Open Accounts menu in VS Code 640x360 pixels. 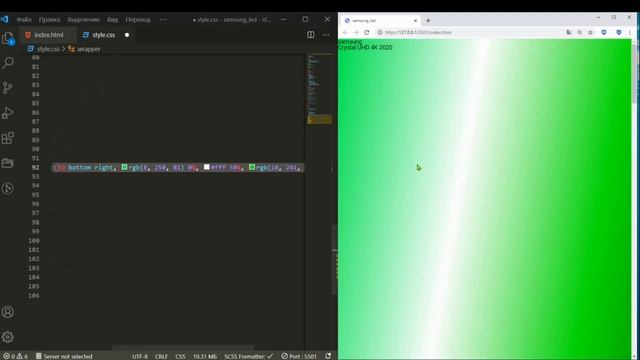tap(8, 312)
